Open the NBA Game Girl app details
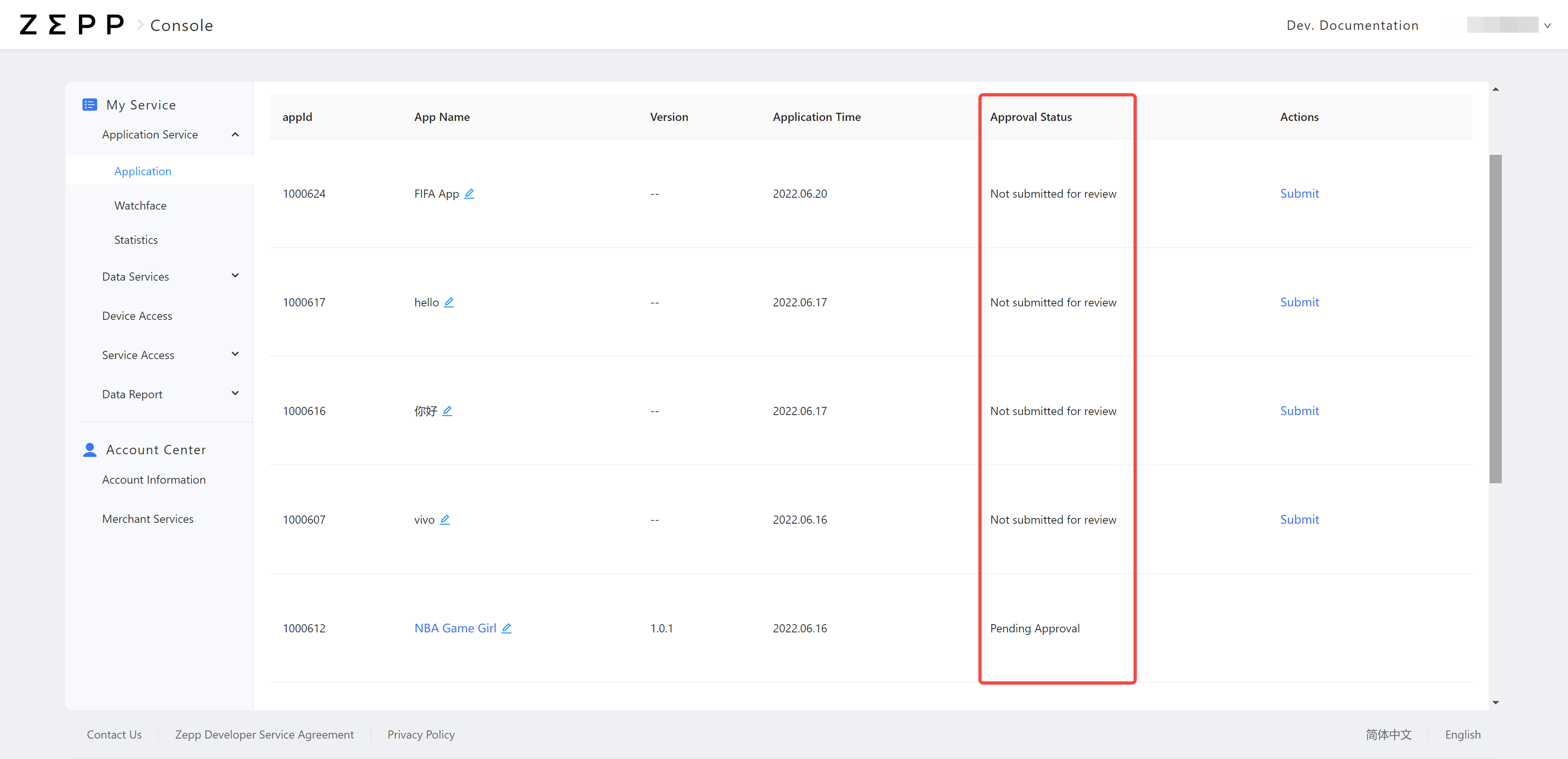 [455, 628]
